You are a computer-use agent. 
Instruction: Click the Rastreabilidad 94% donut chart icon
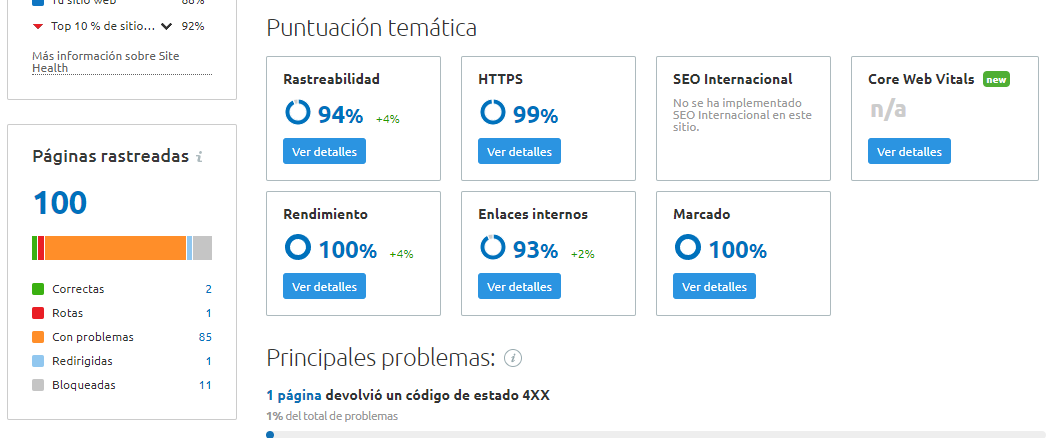pos(297,112)
